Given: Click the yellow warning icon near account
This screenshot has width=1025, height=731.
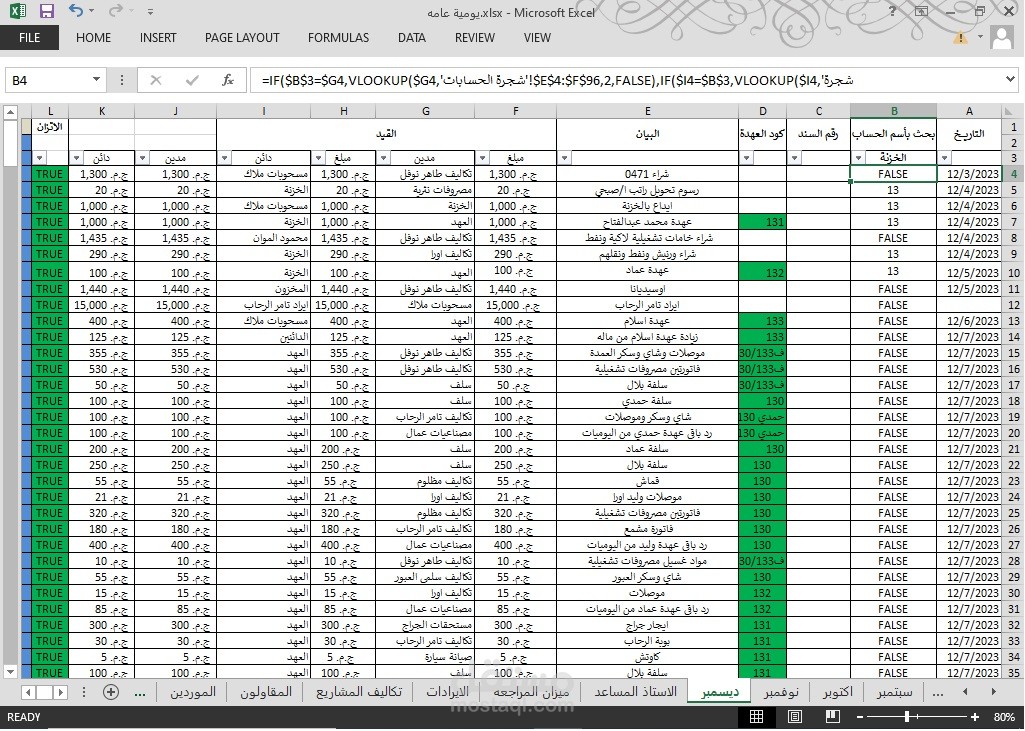Looking at the screenshot, I should (x=960, y=37).
